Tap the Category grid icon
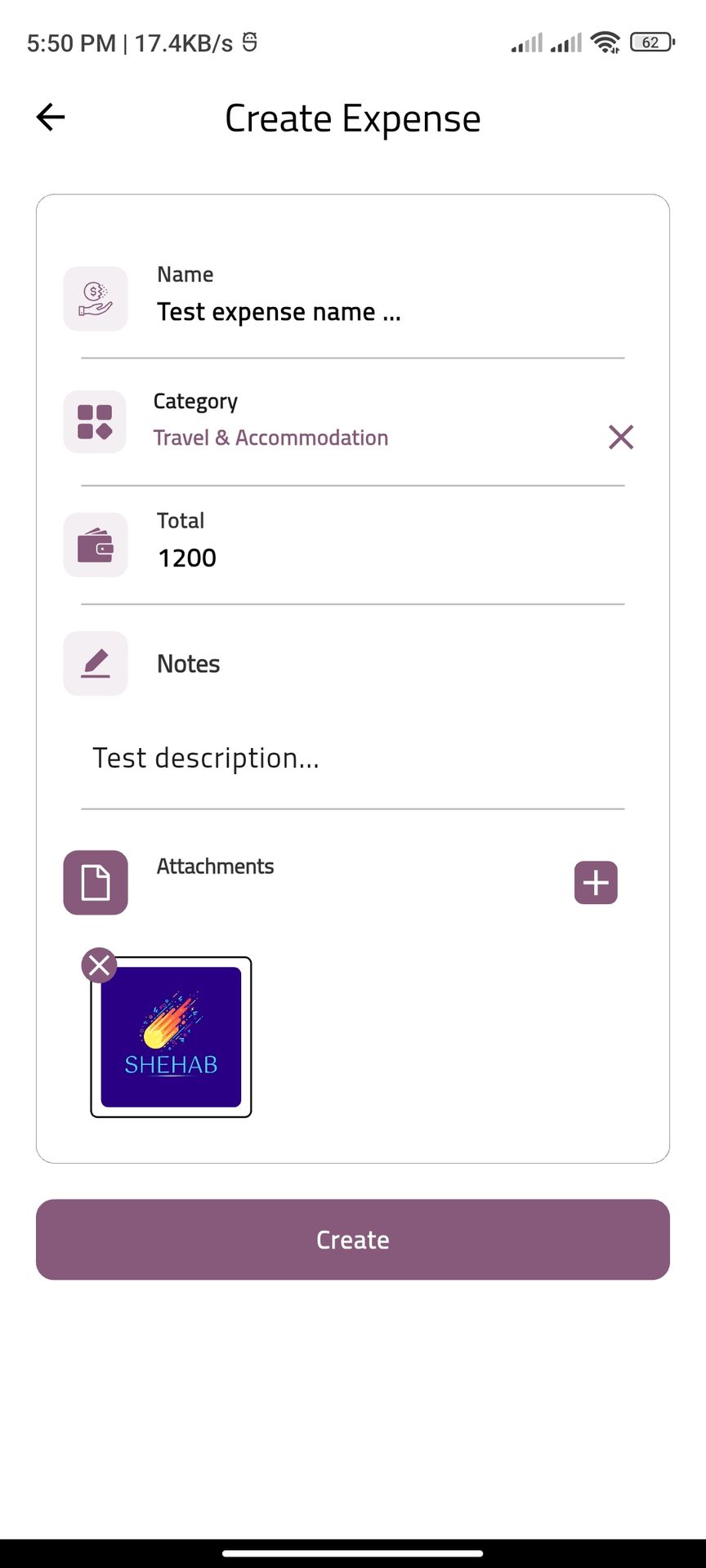This screenshot has height=1568, width=706. (95, 422)
